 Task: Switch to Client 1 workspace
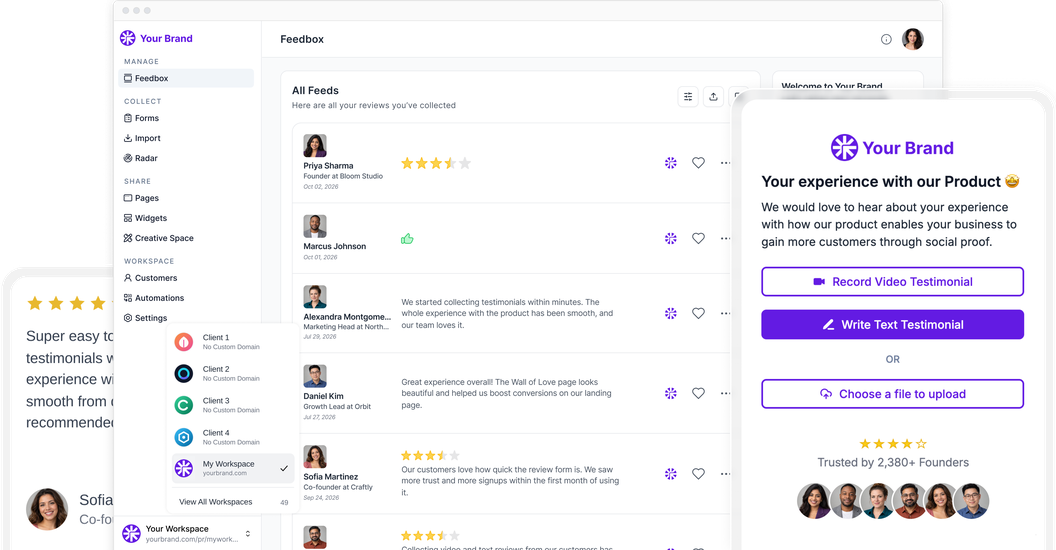pos(233,342)
